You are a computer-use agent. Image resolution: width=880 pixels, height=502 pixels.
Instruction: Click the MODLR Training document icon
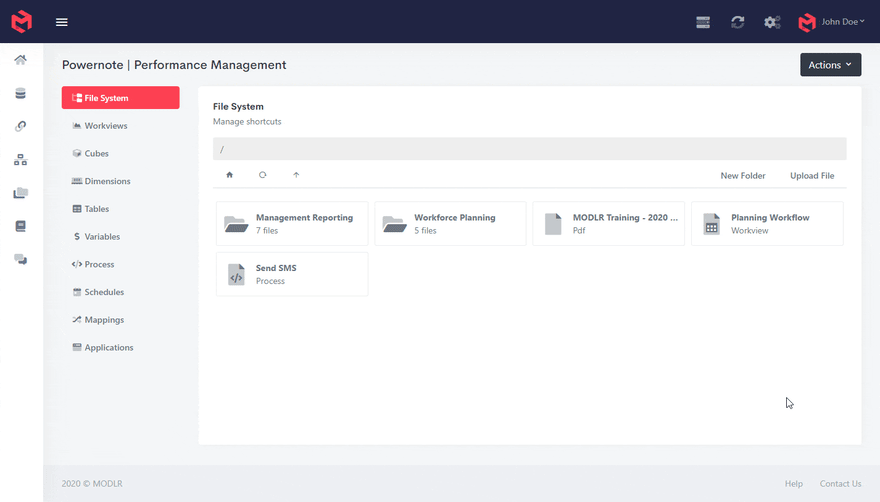pyautogui.click(x=553, y=224)
